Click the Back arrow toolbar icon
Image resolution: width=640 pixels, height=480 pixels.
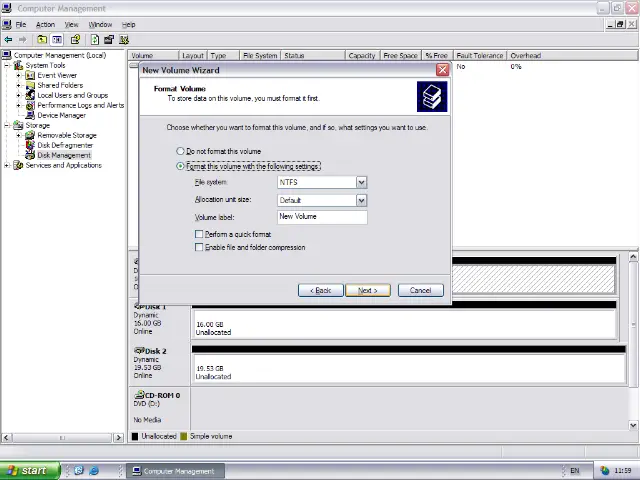(x=9, y=40)
